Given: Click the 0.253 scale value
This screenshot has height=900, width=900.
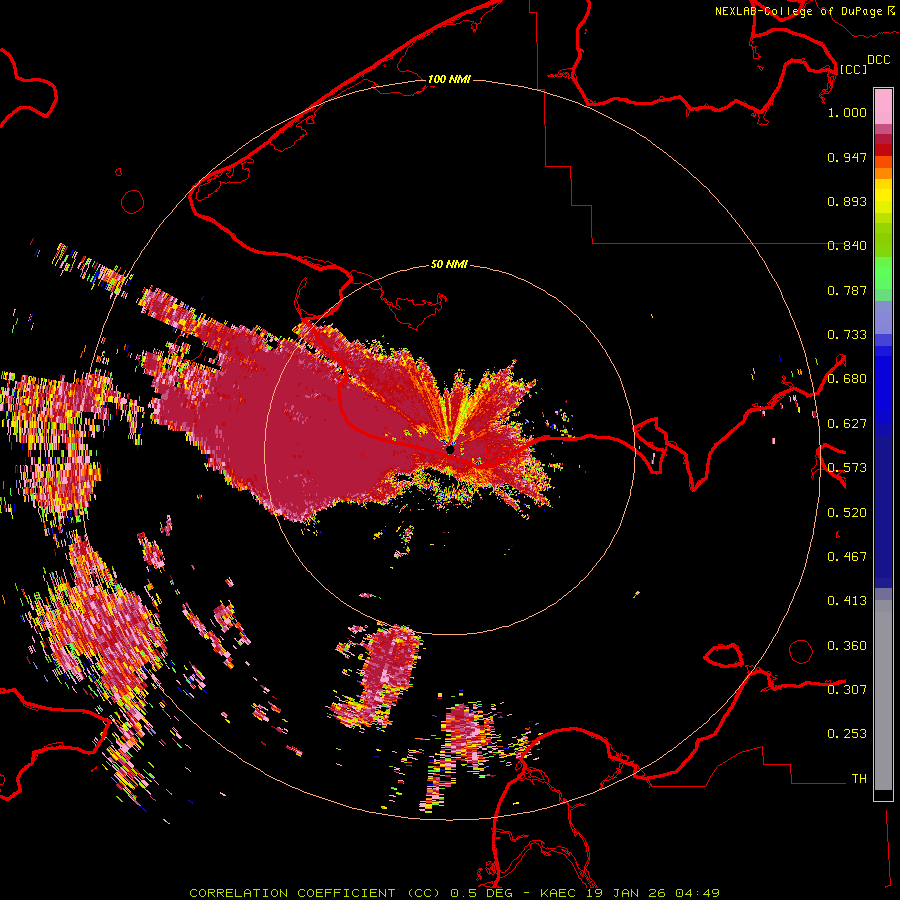Looking at the screenshot, I should point(847,734).
